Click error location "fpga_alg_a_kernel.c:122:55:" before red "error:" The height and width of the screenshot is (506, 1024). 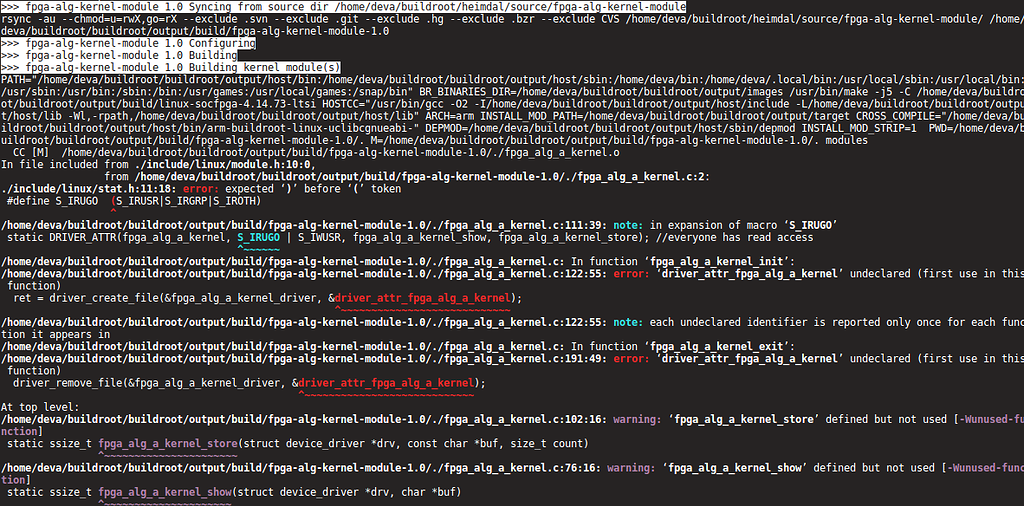tap(528, 274)
